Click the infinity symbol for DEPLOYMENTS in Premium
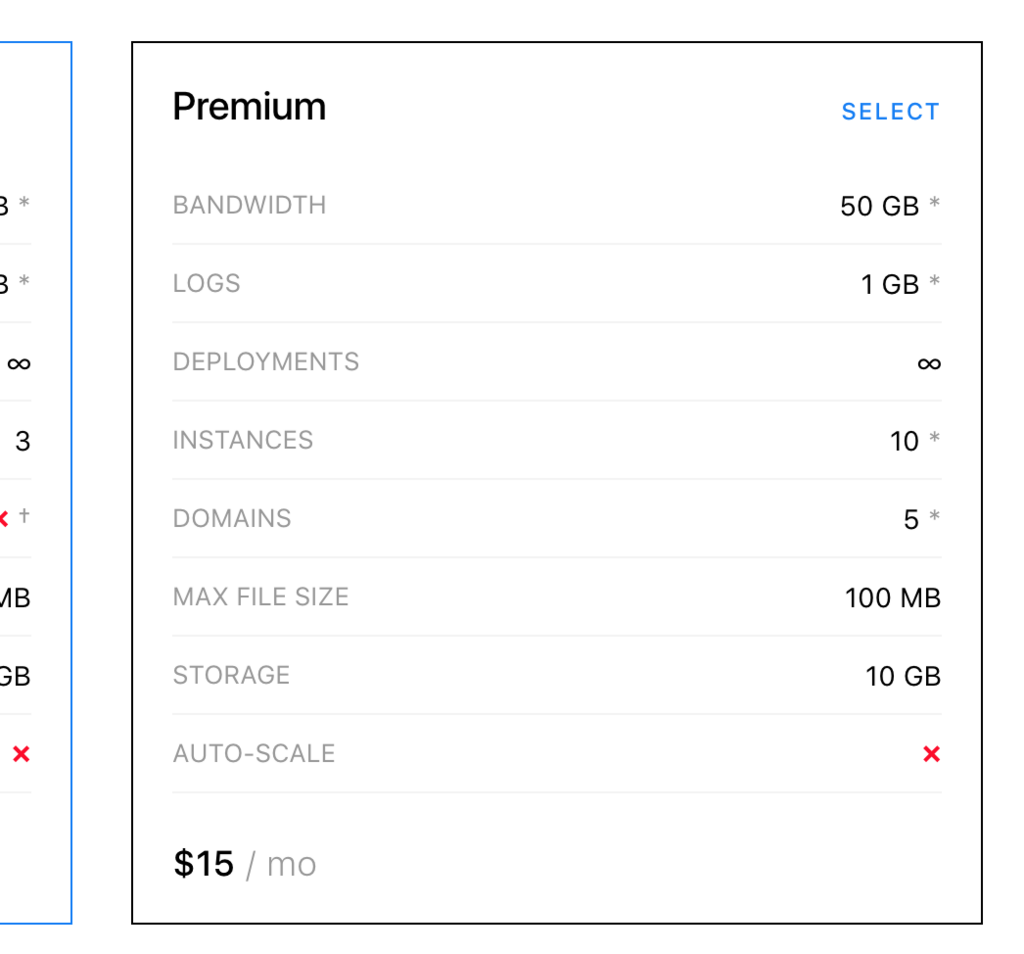 tap(929, 363)
